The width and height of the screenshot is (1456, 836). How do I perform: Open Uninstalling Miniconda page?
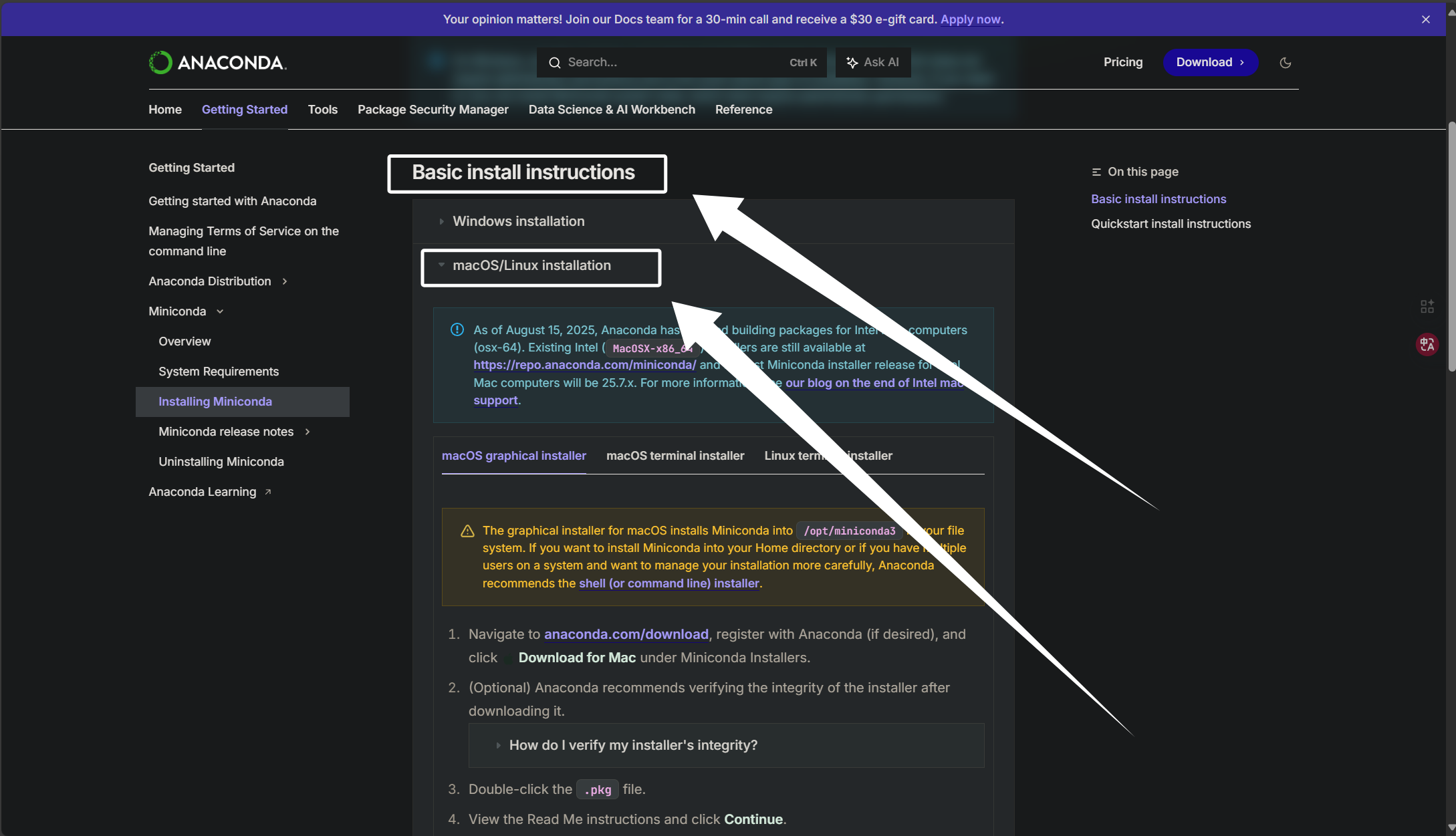(221, 462)
